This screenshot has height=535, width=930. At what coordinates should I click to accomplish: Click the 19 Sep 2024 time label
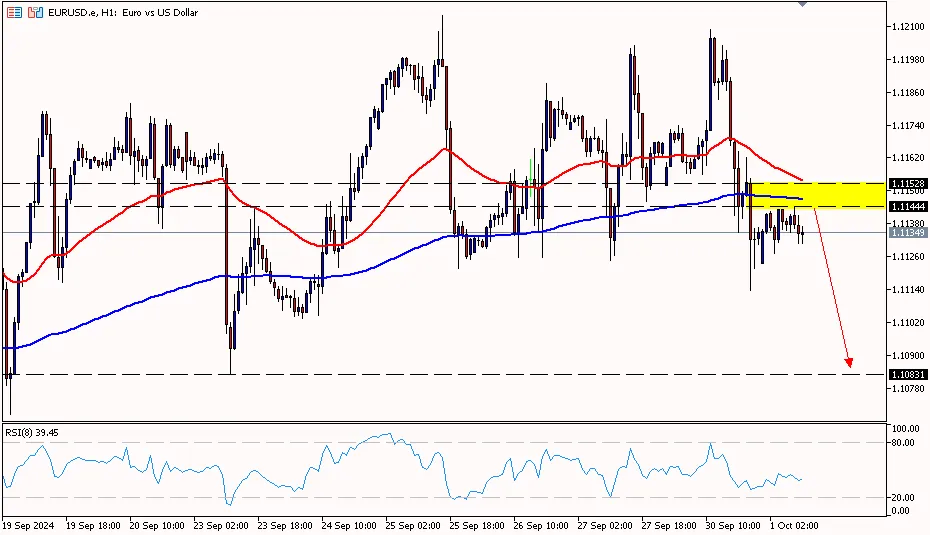(28, 526)
